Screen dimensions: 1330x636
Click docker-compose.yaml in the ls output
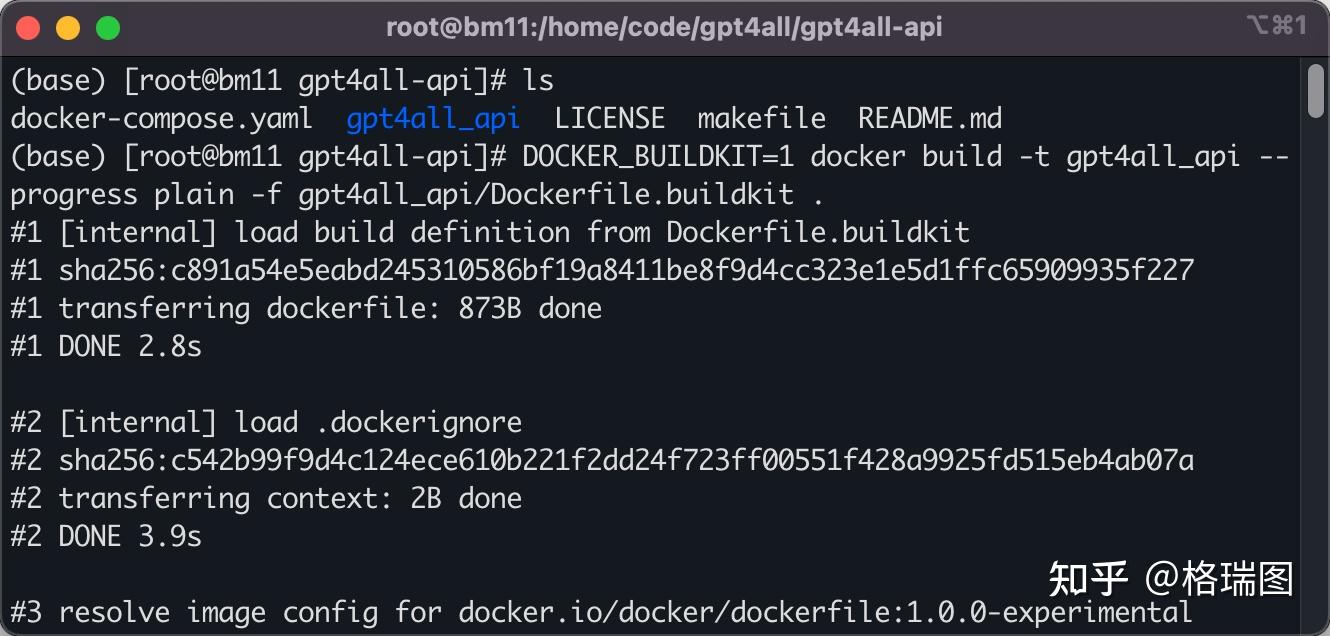161,118
